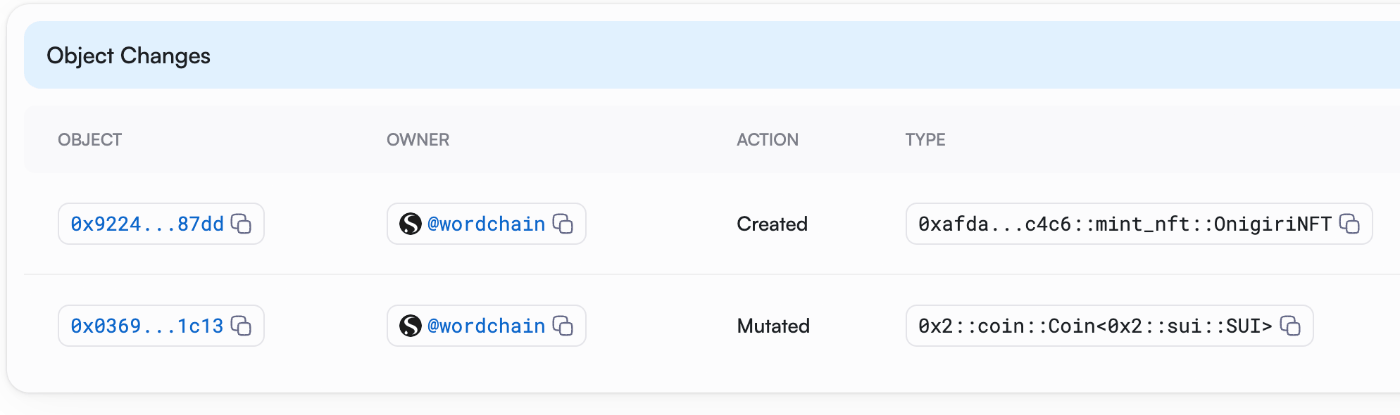Open object 0x9224...87dd details
Screen dimensions: 1400x415
point(147,224)
